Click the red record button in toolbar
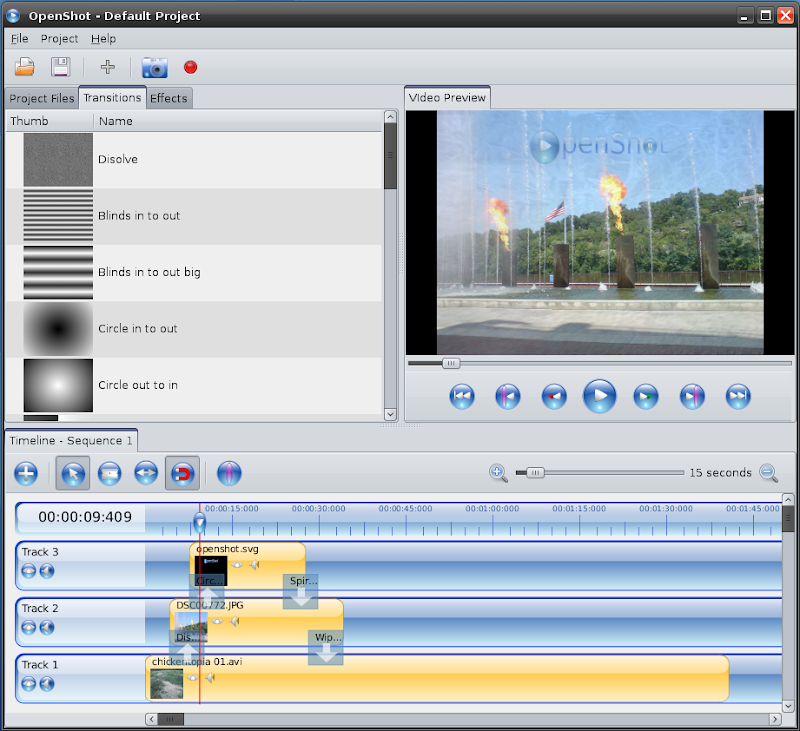The image size is (800, 731). 190,67
